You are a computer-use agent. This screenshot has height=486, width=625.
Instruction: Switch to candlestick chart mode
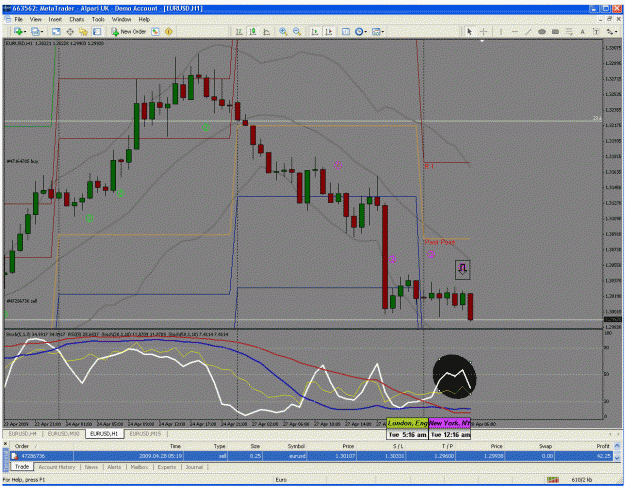253,31
